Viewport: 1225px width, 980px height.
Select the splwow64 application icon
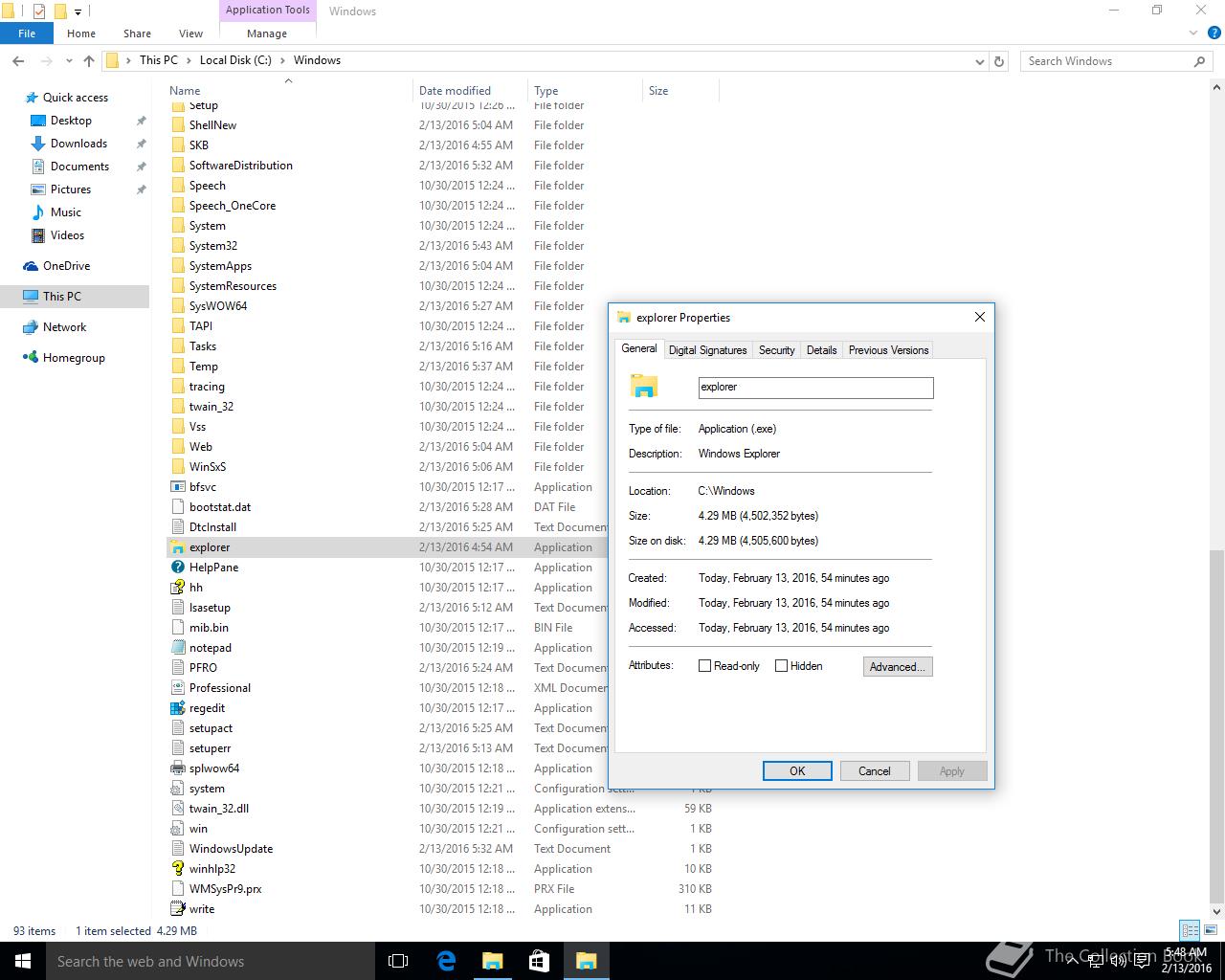tap(177, 768)
